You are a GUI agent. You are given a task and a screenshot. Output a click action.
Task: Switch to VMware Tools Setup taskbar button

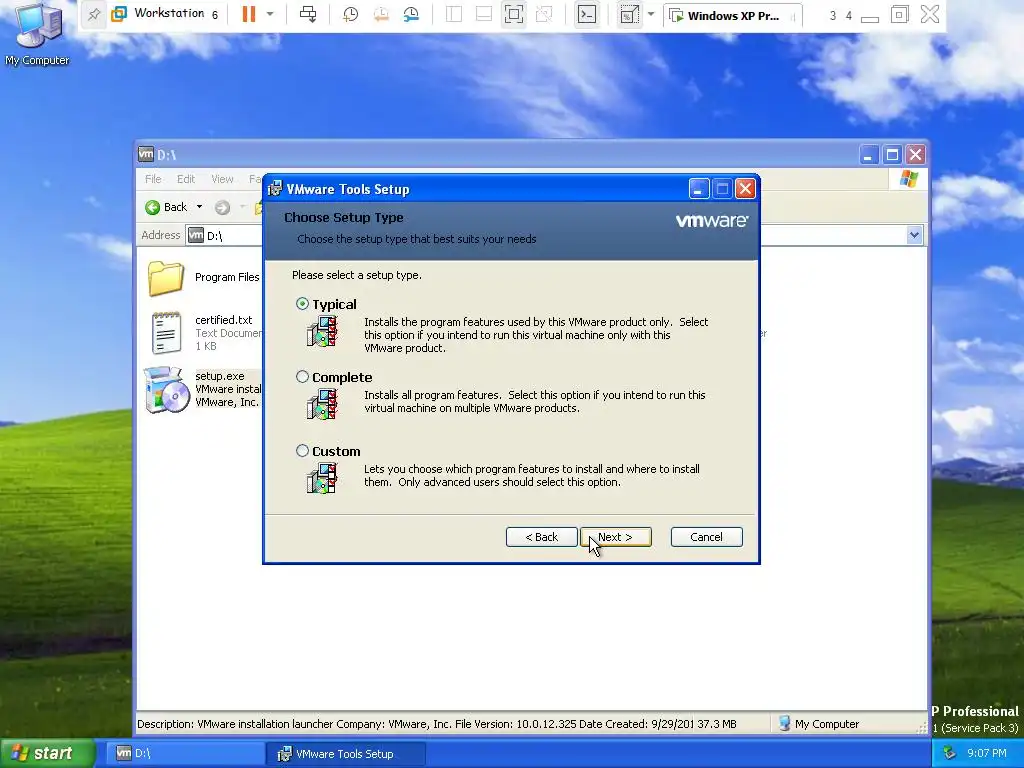pos(346,754)
